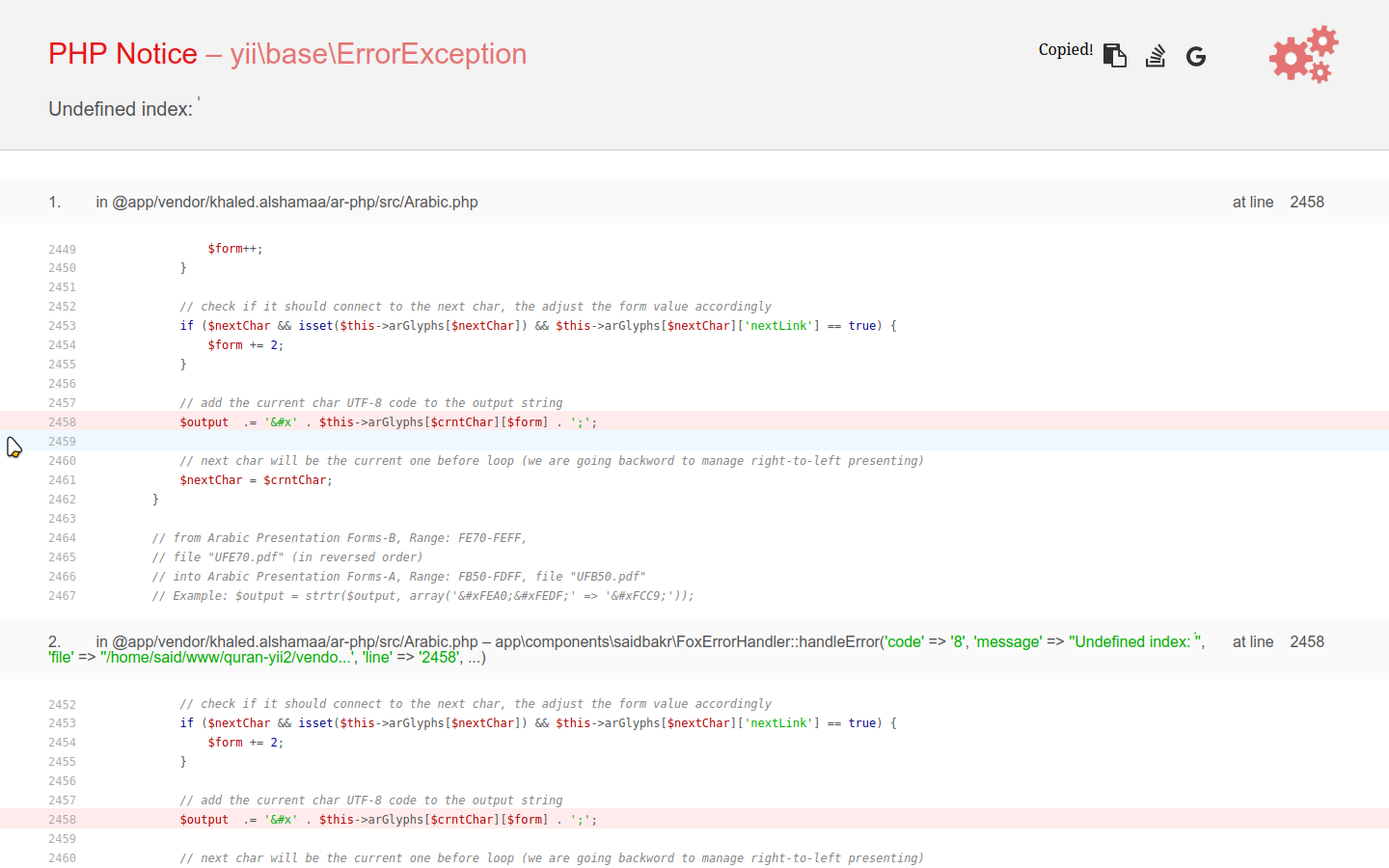Click line 2454 '$form += 2;' in frame 1

click(246, 345)
